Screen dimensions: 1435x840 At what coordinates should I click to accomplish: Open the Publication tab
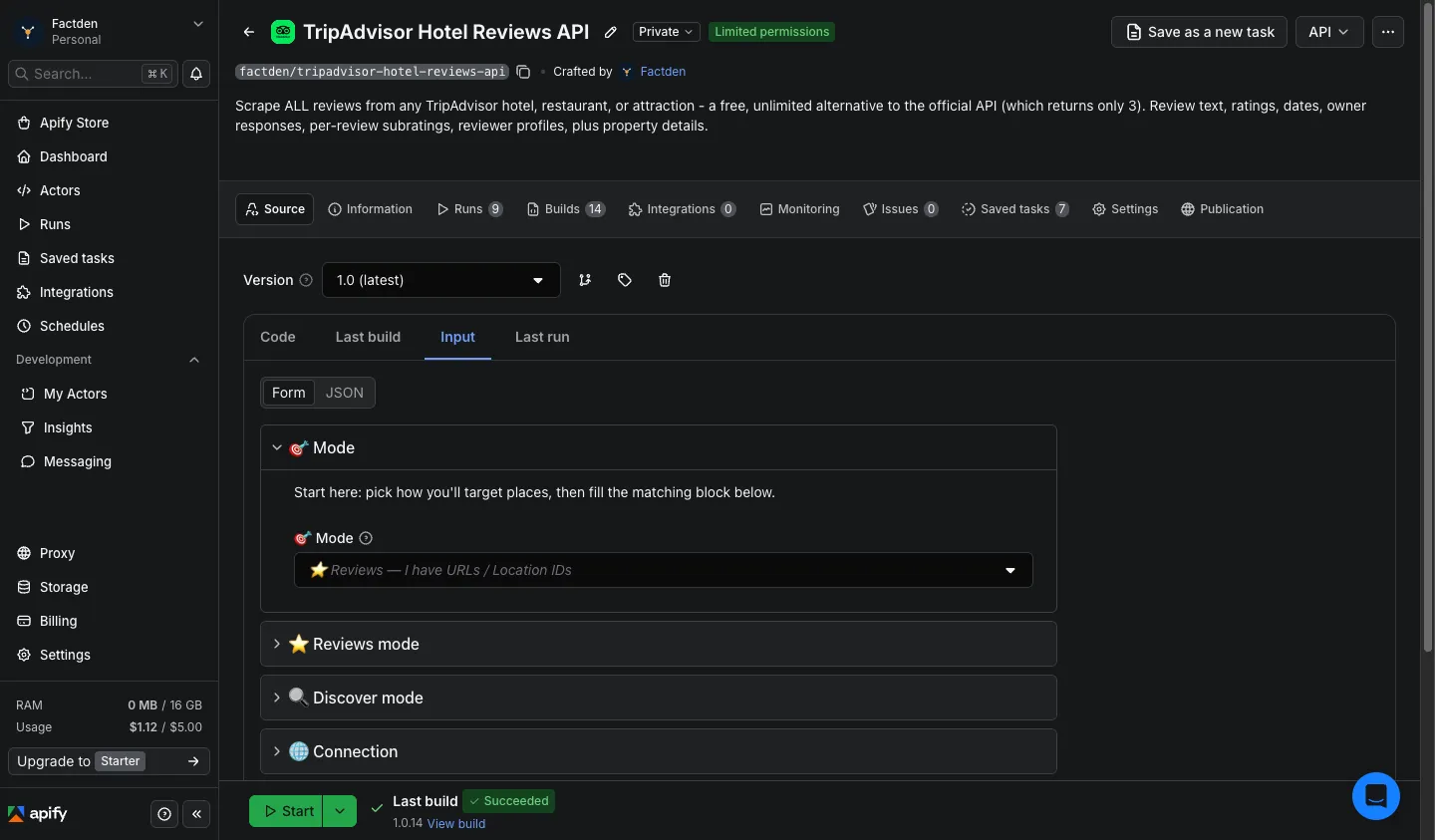coord(1222,209)
